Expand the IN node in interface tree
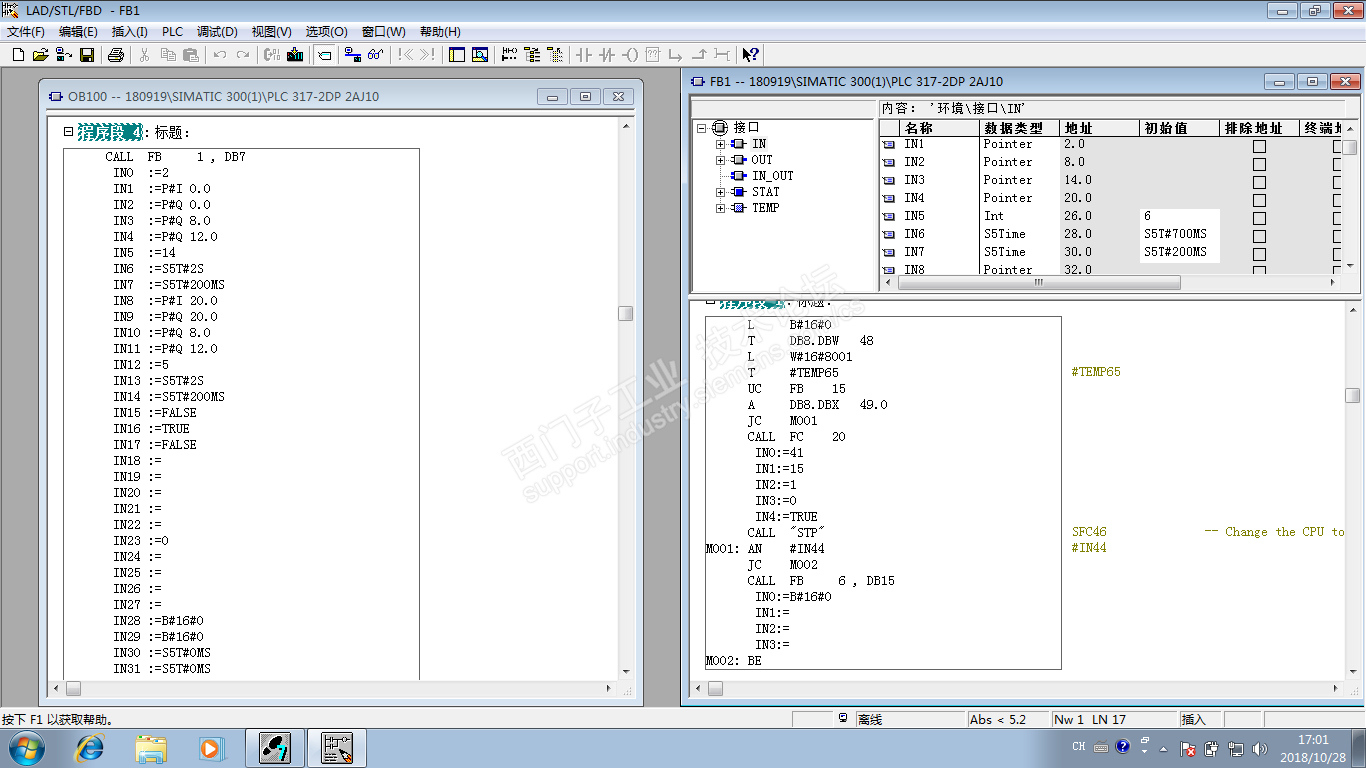Viewport: 1366px width, 768px height. pos(720,144)
